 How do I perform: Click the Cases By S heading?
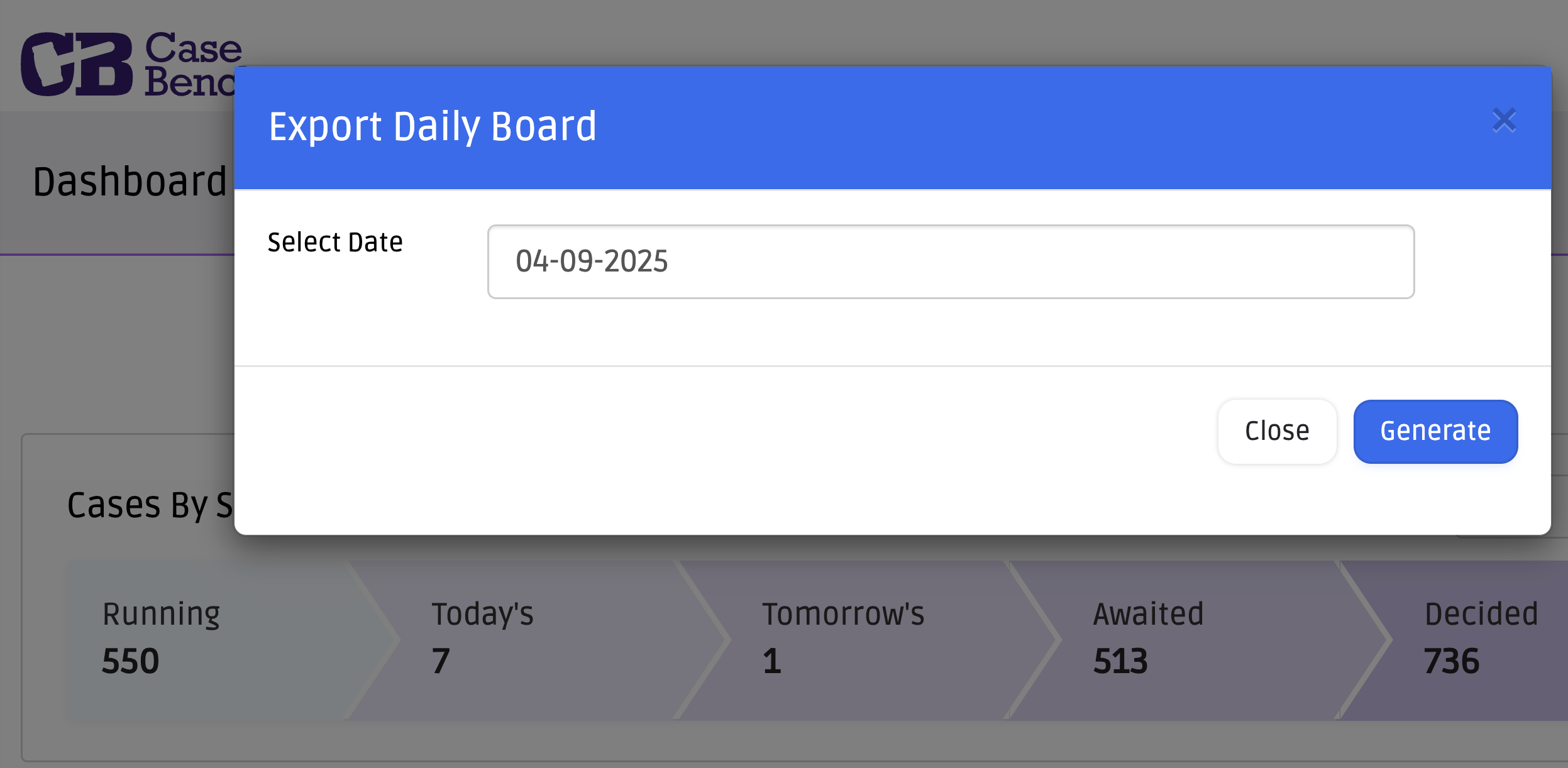(x=150, y=505)
